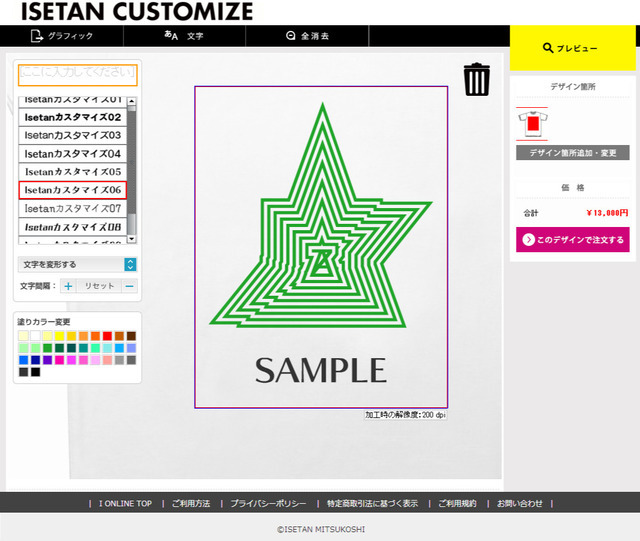The height and width of the screenshot is (541, 640).
Task: Pick the salmon pink color swatch
Action: pos(107,360)
